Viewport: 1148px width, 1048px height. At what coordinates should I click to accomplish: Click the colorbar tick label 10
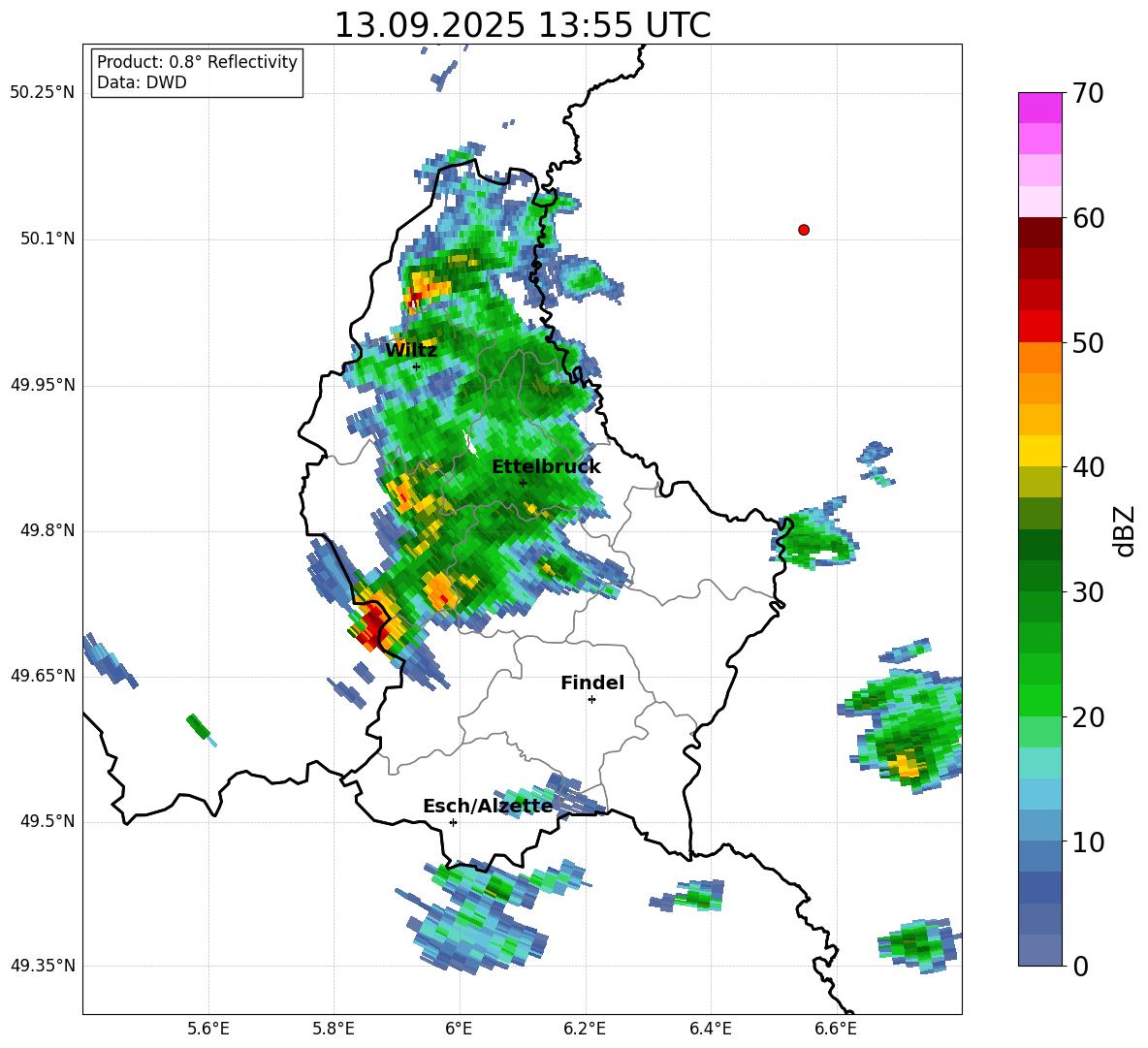1088,842
